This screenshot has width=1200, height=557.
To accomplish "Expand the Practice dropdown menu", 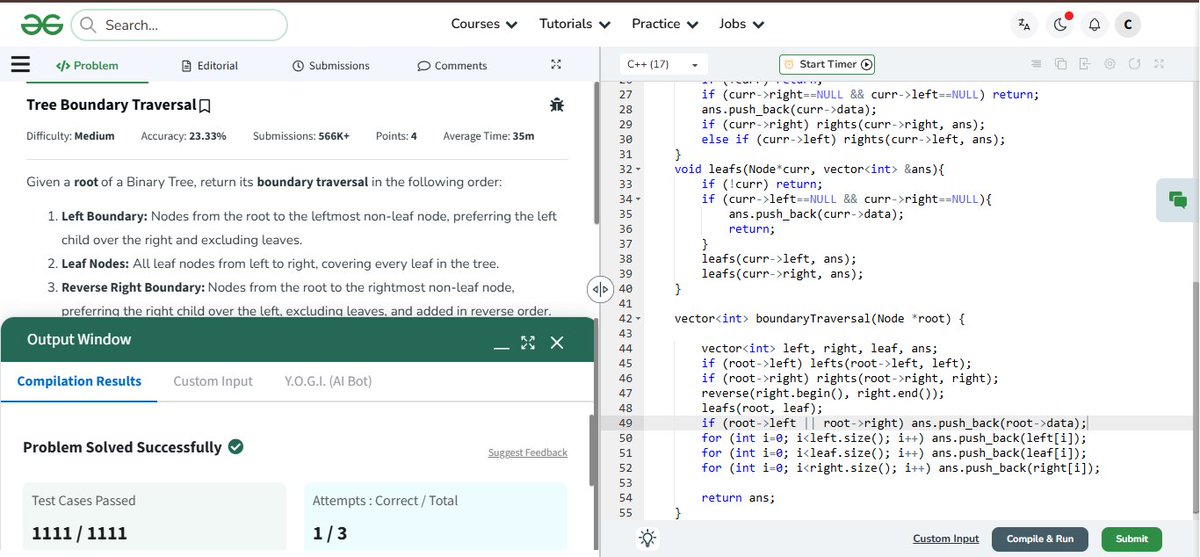I will [x=665, y=24].
